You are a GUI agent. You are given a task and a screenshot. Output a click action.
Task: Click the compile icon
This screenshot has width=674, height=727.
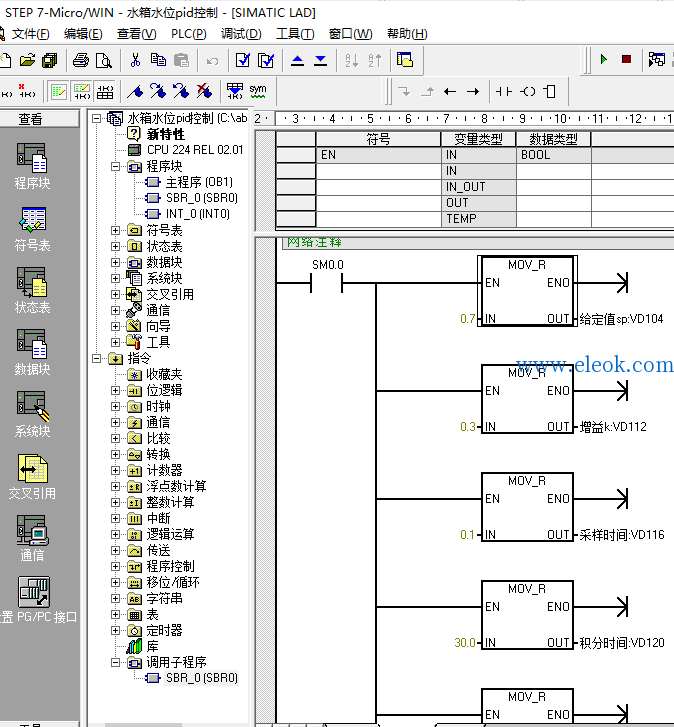click(243, 60)
